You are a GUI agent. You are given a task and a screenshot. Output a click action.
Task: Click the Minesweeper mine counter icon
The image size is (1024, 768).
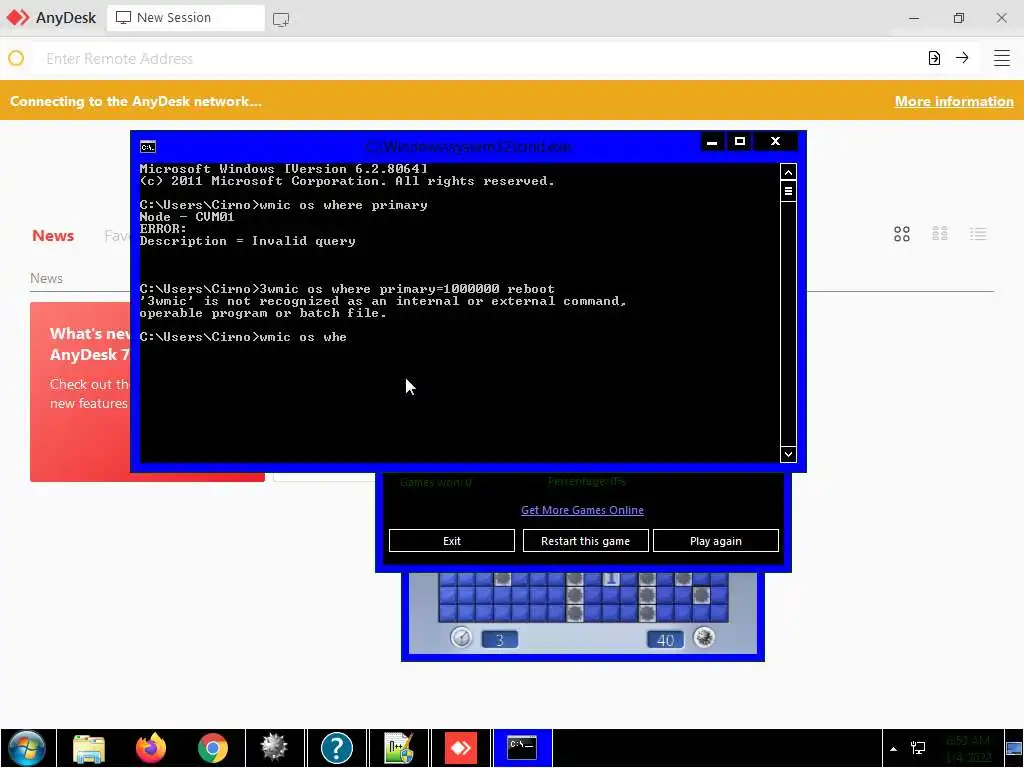(x=704, y=637)
